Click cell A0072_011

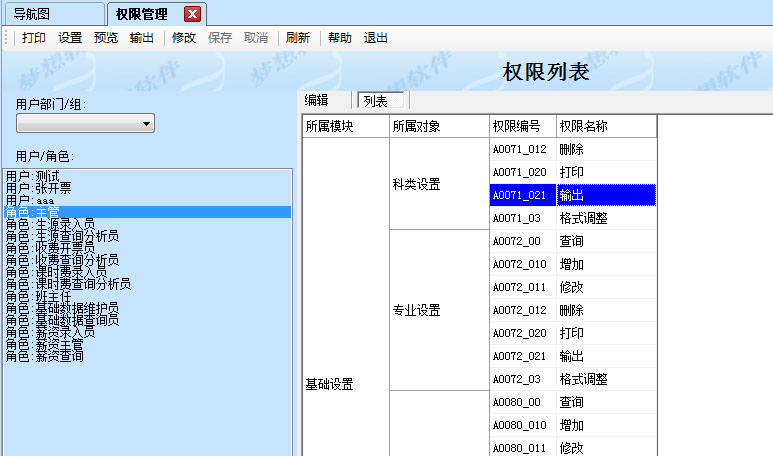(x=523, y=287)
